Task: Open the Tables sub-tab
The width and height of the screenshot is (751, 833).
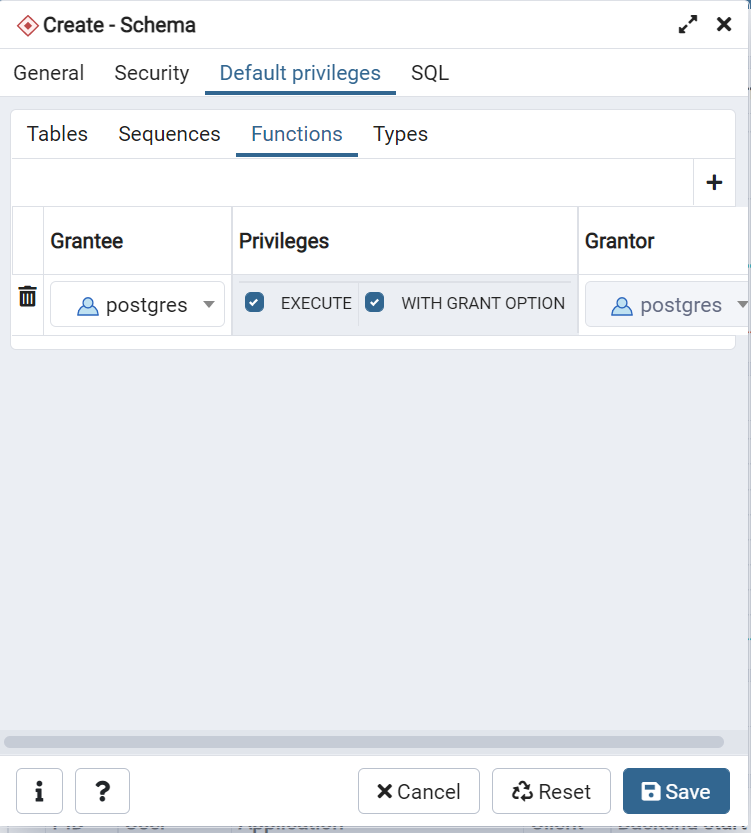Action: pos(57,134)
